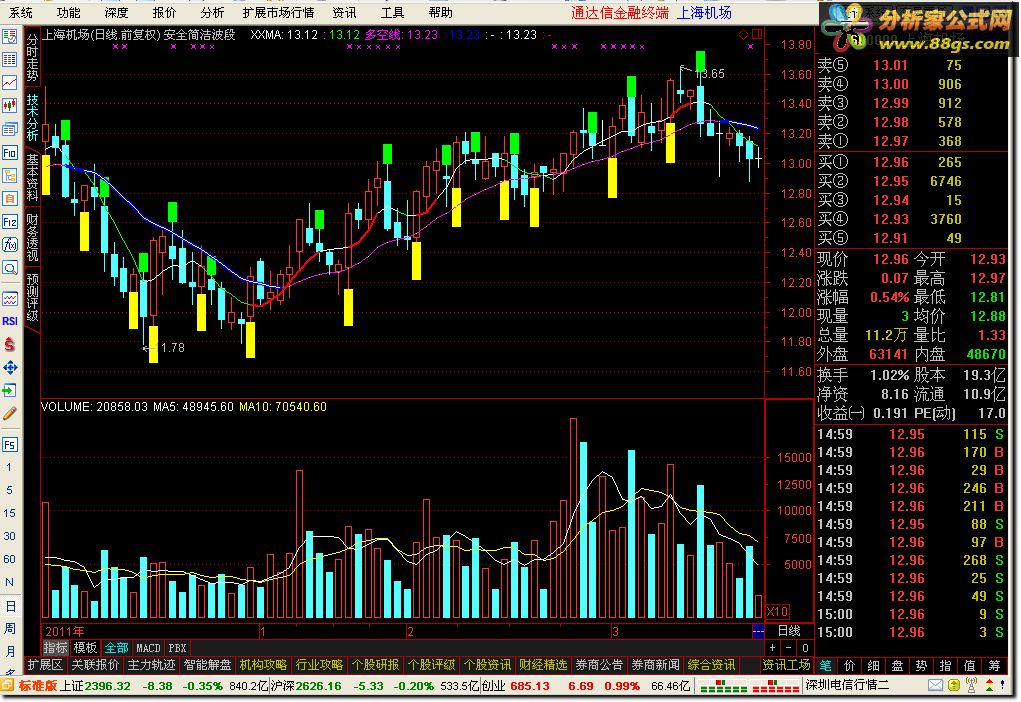The width and height of the screenshot is (1021, 702).
Task: Open the 扩展区 panel button
Action: tap(46, 665)
